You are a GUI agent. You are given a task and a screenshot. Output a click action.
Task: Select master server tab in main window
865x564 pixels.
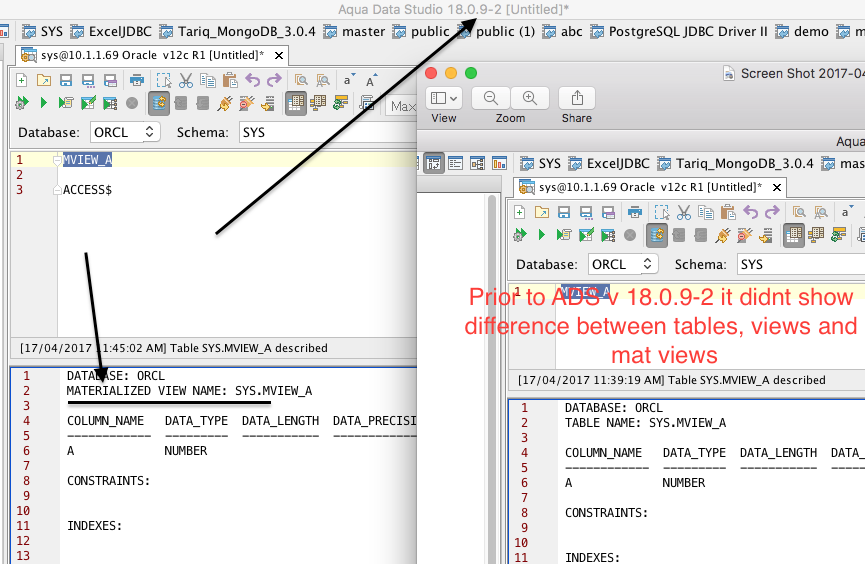[354, 31]
